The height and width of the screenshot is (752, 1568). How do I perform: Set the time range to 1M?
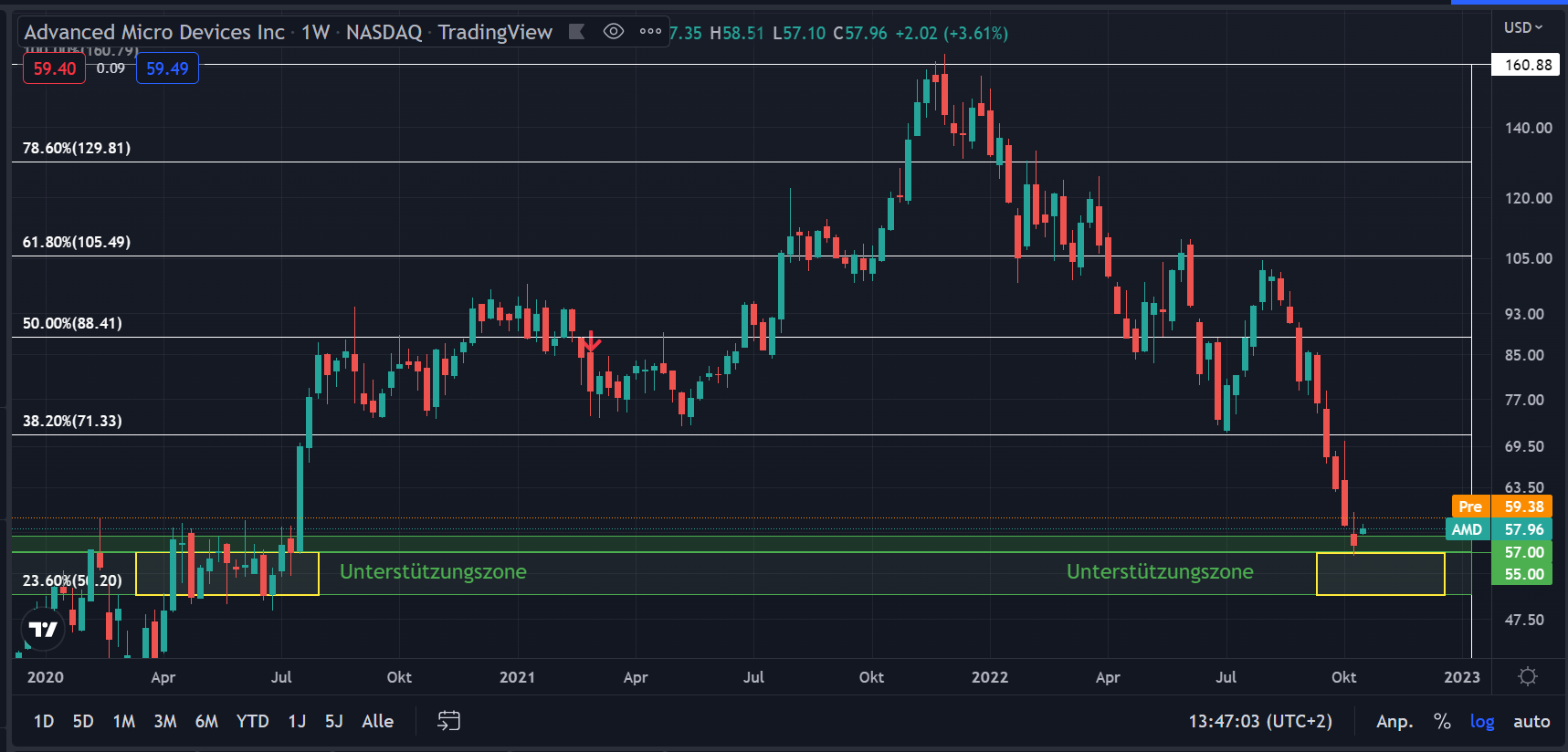coord(124,721)
